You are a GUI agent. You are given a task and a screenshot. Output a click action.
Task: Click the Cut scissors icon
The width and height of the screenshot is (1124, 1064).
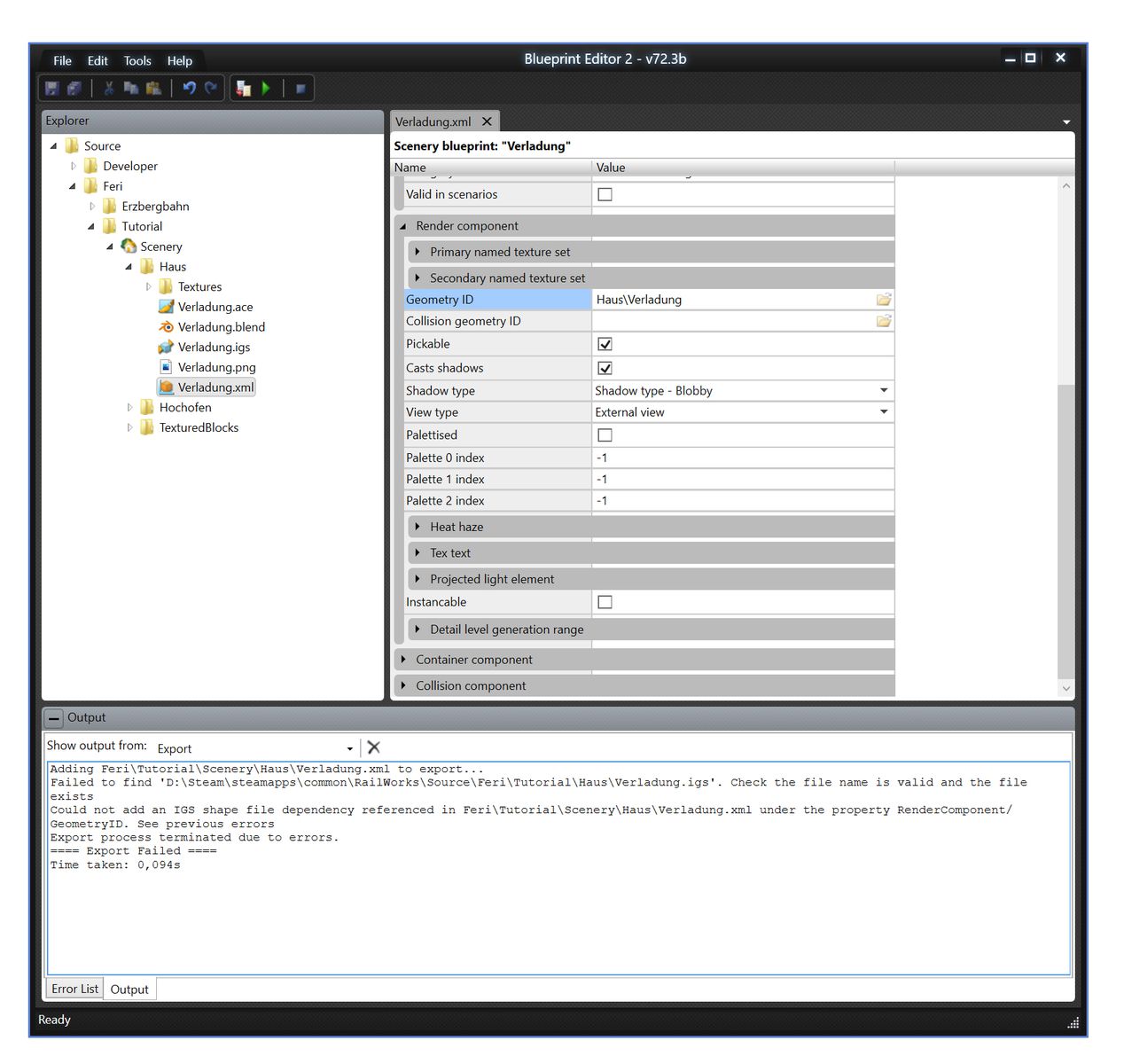pyautogui.click(x=109, y=88)
